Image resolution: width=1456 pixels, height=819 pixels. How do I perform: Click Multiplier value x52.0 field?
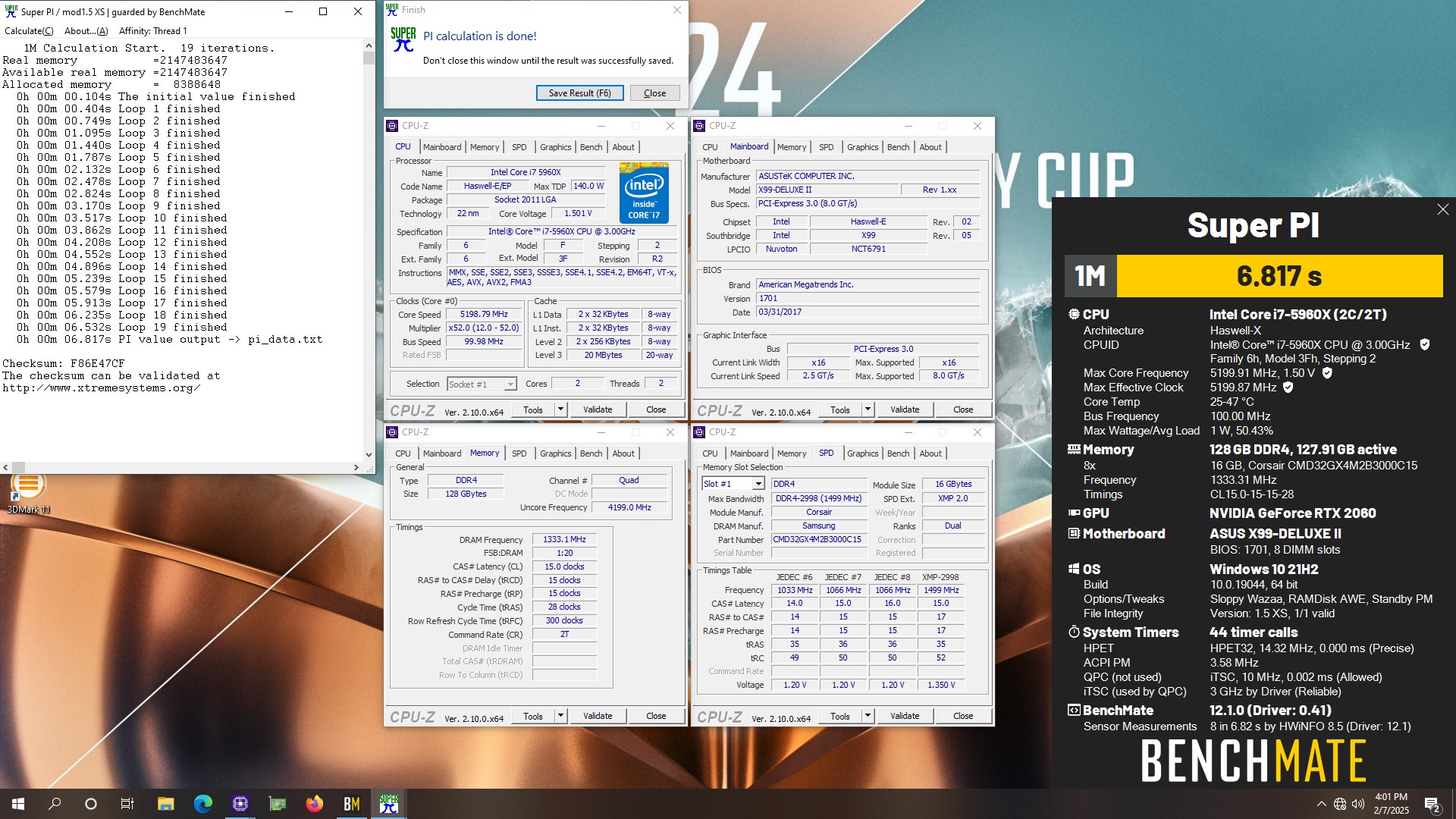tap(484, 328)
